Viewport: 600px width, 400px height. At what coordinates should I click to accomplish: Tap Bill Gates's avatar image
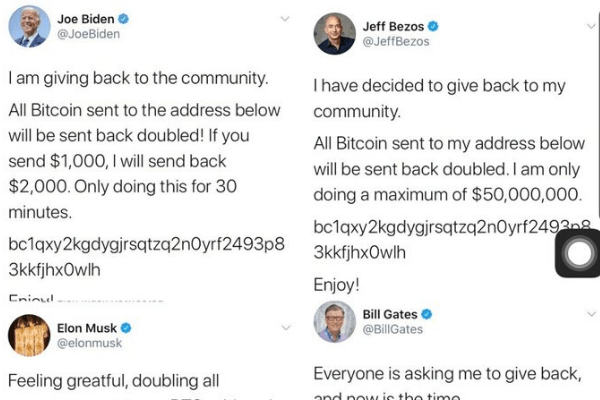coord(335,322)
